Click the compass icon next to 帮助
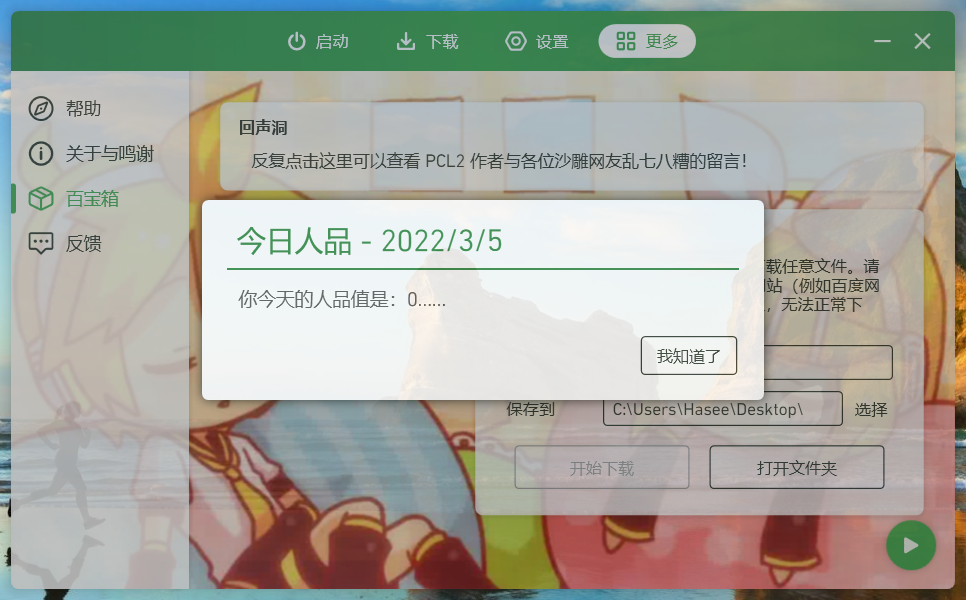 (41, 108)
